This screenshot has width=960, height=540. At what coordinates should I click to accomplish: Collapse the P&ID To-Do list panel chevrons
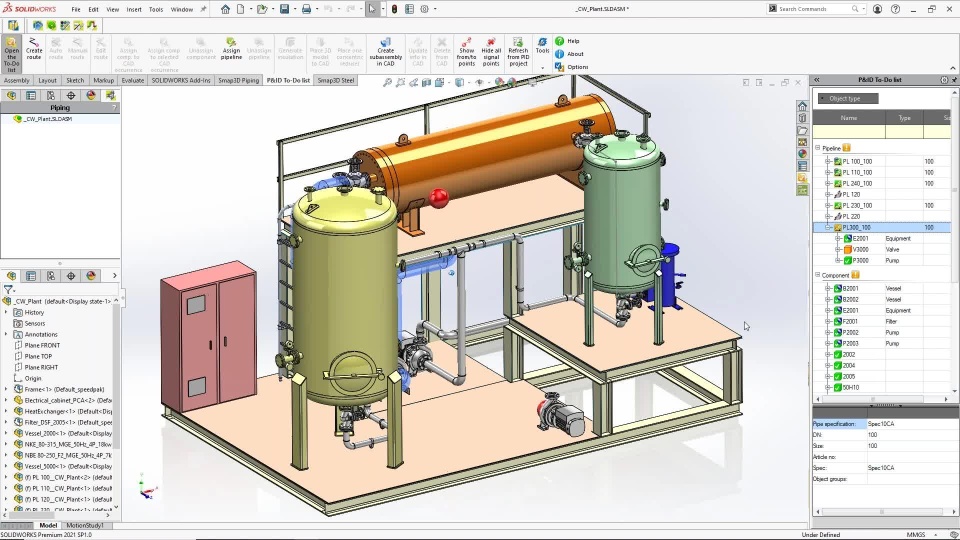pyautogui.click(x=817, y=80)
